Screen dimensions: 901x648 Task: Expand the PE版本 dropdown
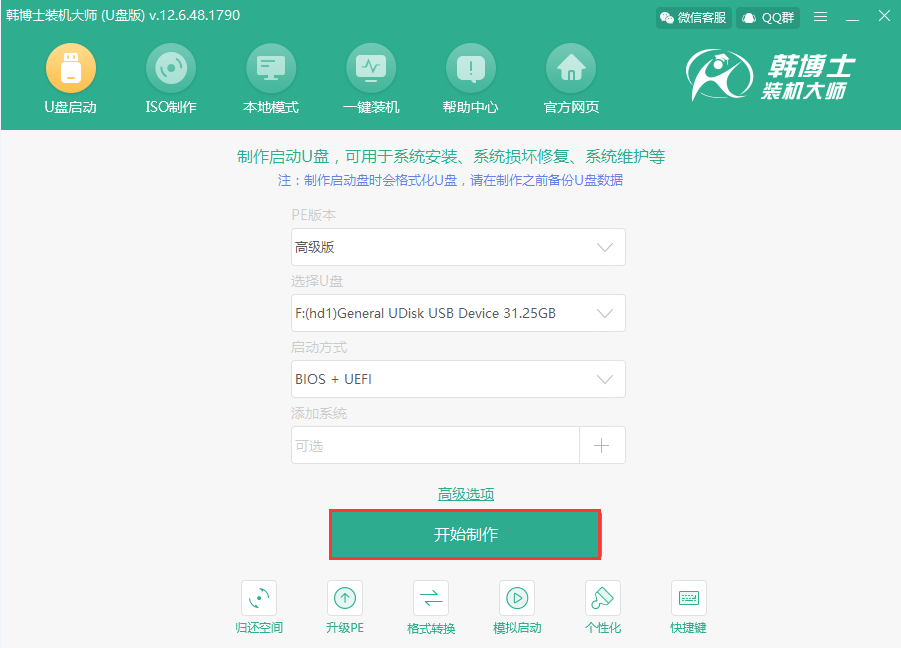[458, 247]
